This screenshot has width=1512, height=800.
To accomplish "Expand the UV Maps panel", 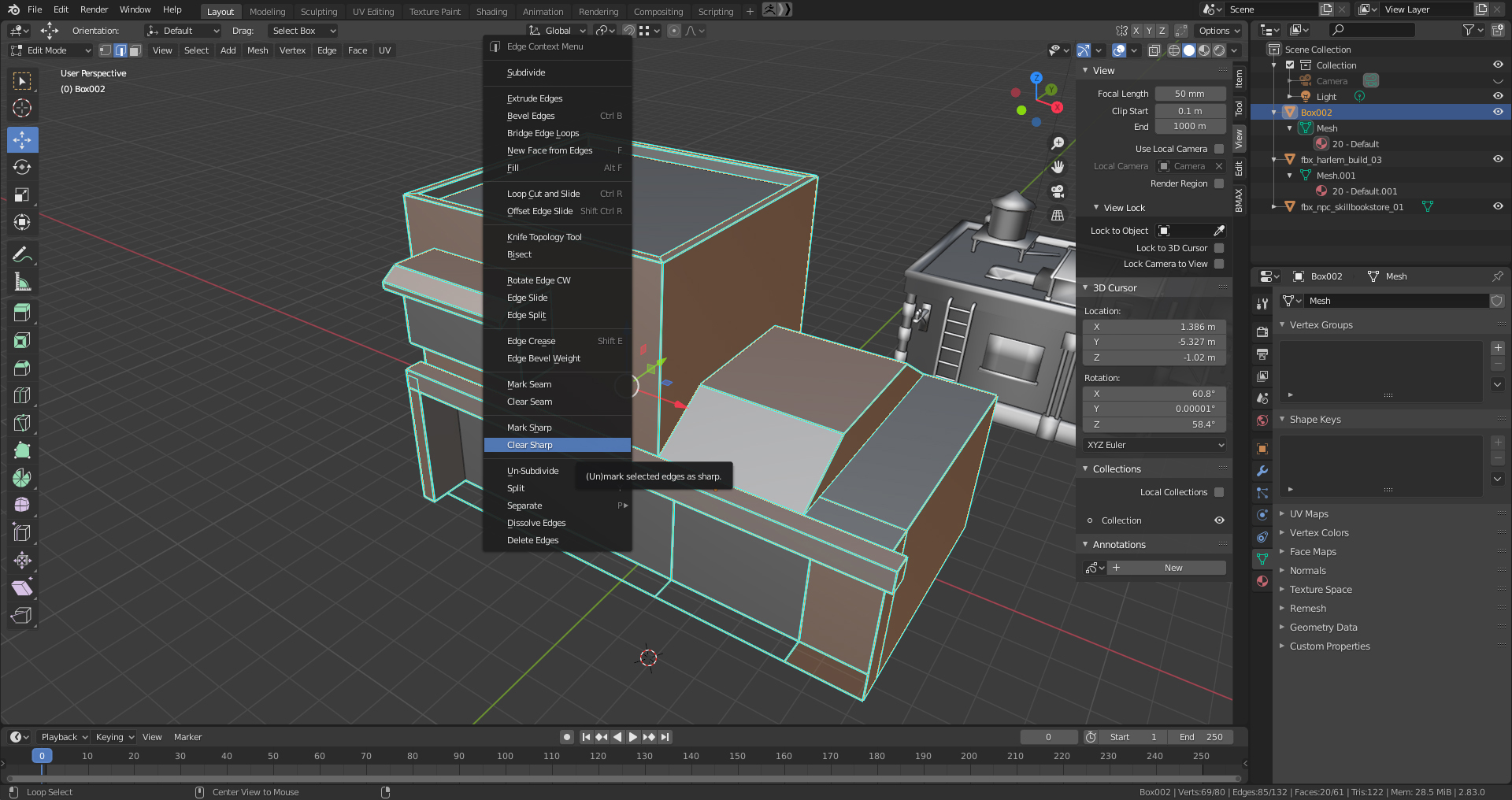I will click(1308, 514).
